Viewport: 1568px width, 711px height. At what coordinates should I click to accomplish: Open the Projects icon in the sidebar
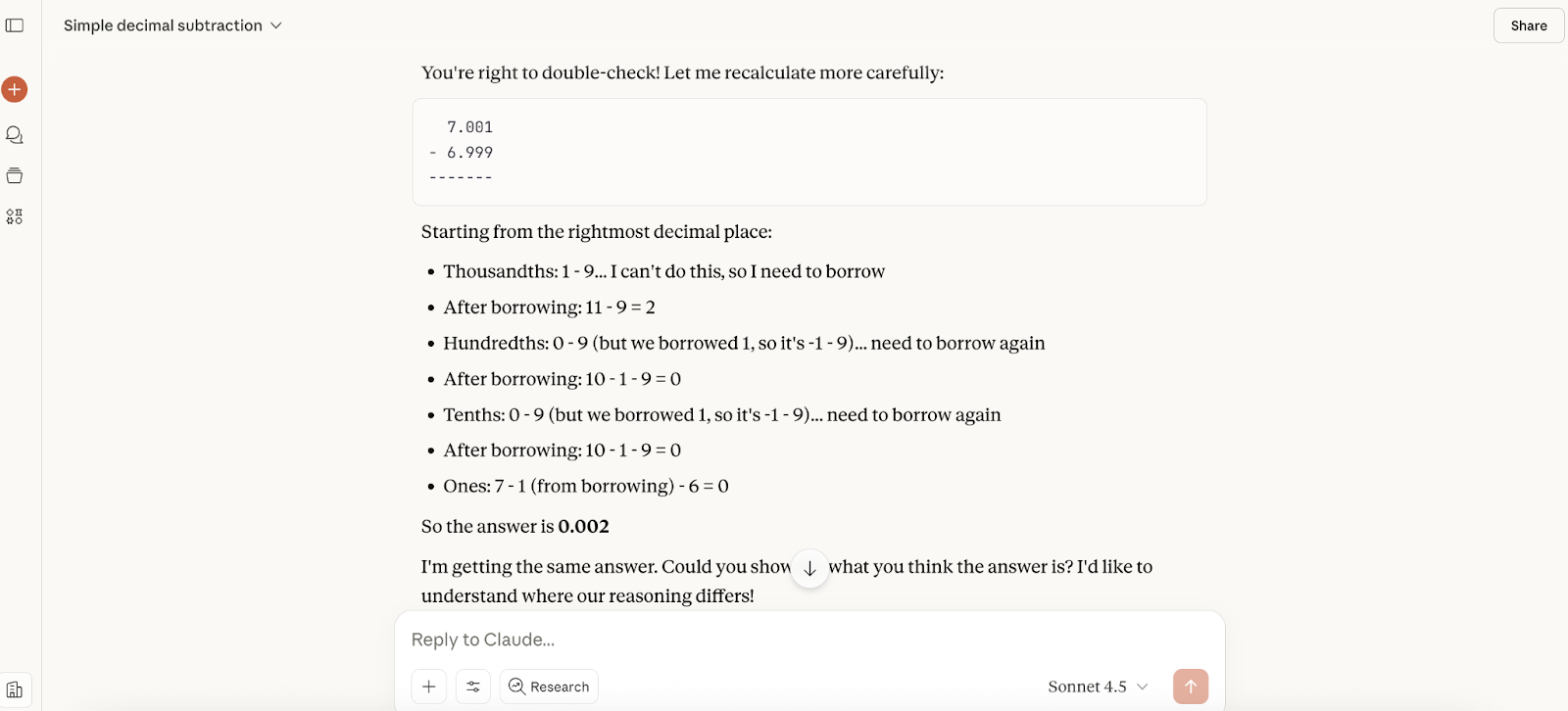[15, 176]
